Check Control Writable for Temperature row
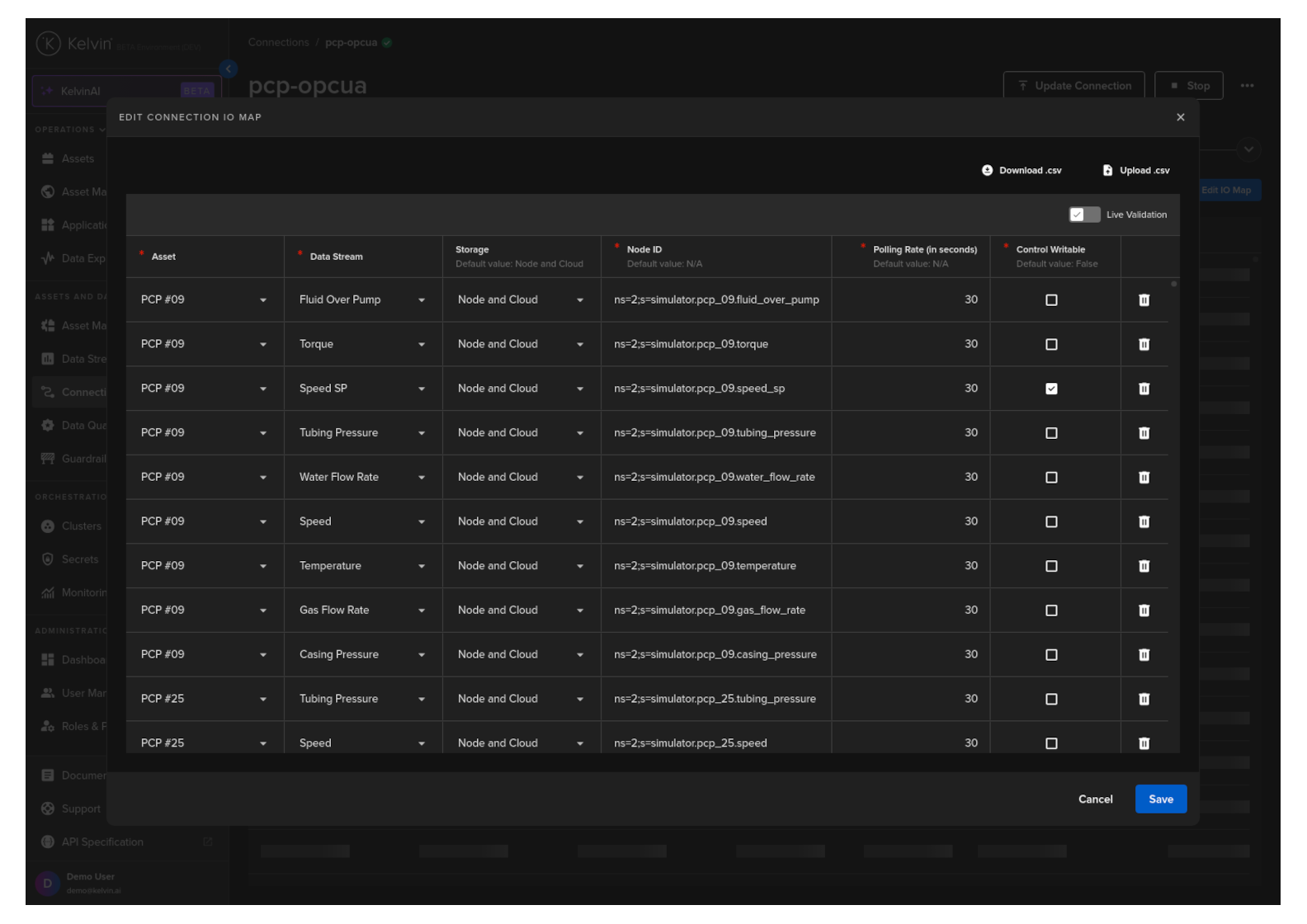 [1051, 566]
